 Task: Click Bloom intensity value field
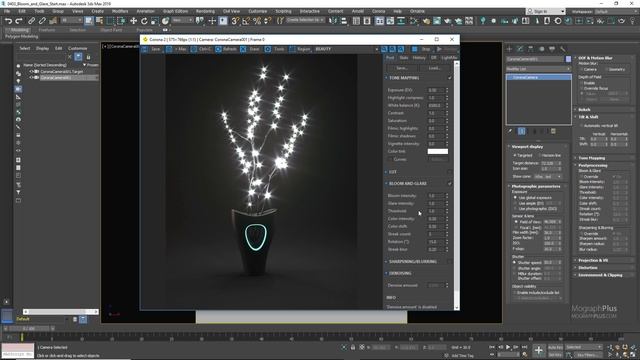point(436,196)
